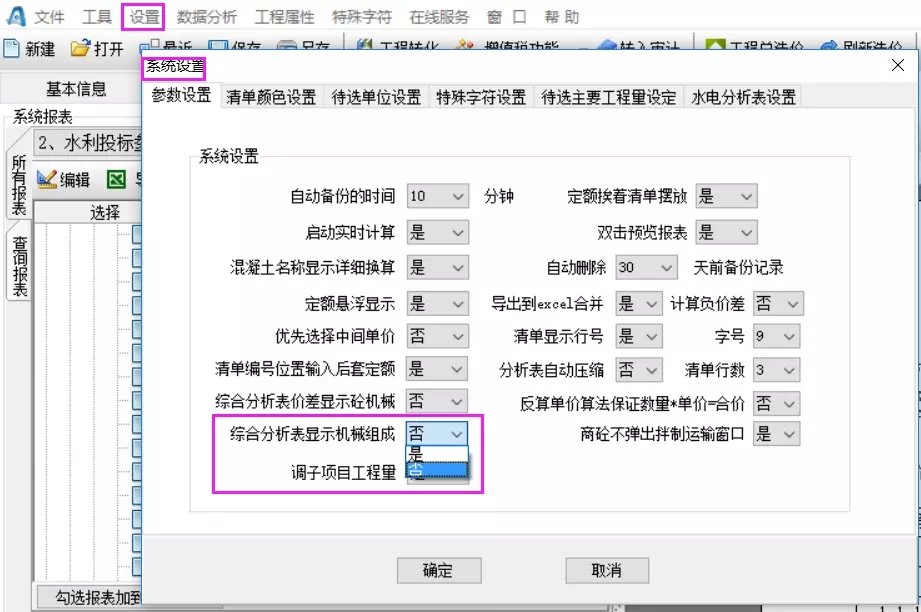Select the 查询报表 vertical side tab
This screenshot has width=921, height=612.
pos(19,265)
